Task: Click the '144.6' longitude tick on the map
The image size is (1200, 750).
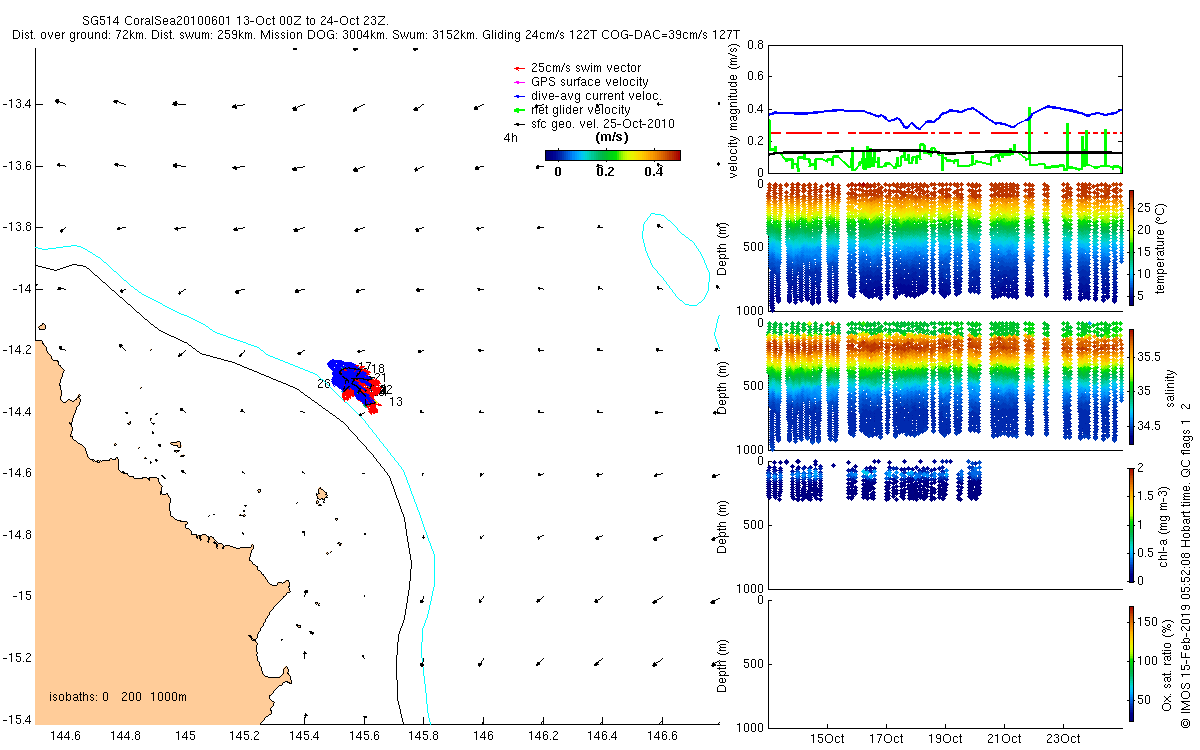Action: [65, 736]
